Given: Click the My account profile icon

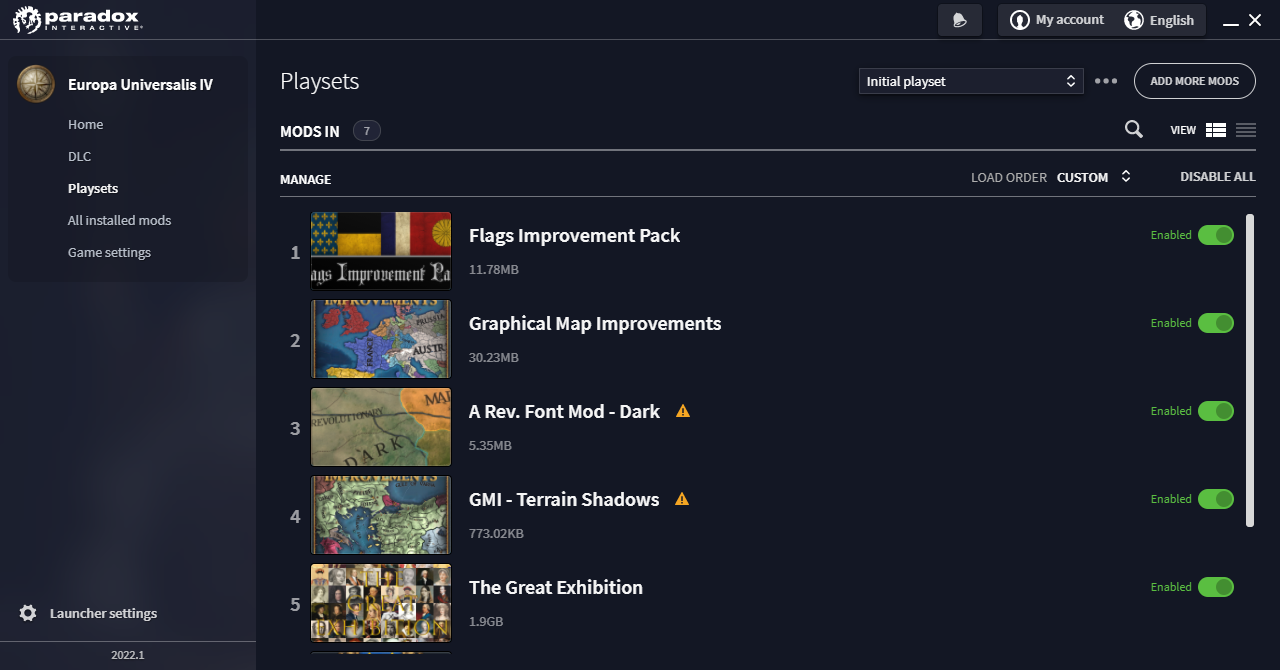Looking at the screenshot, I should click(1020, 20).
